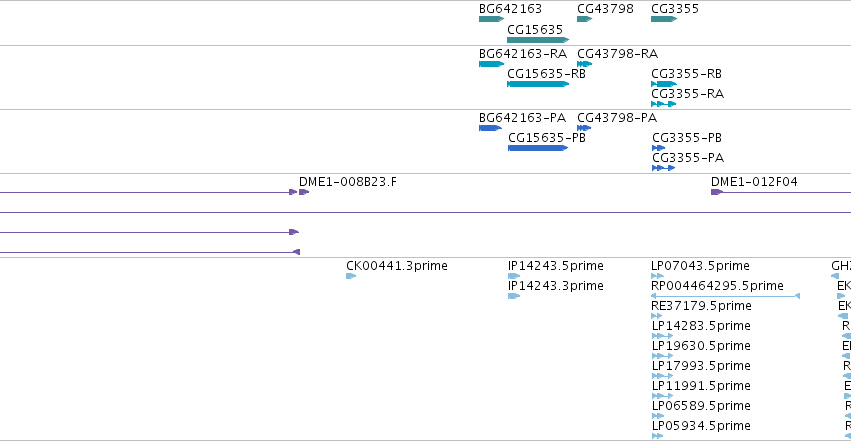Image resolution: width=851 pixels, height=441 pixels.
Task: Click the BG642163 gene label
Action: tap(510, 9)
